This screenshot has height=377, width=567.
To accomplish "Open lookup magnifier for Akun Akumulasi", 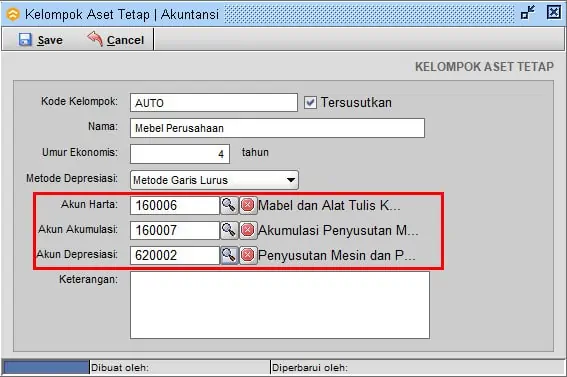I will click(229, 230).
